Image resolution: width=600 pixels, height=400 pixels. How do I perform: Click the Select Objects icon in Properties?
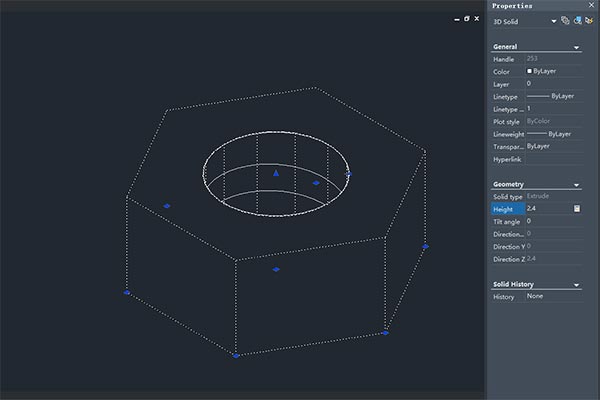pos(577,21)
